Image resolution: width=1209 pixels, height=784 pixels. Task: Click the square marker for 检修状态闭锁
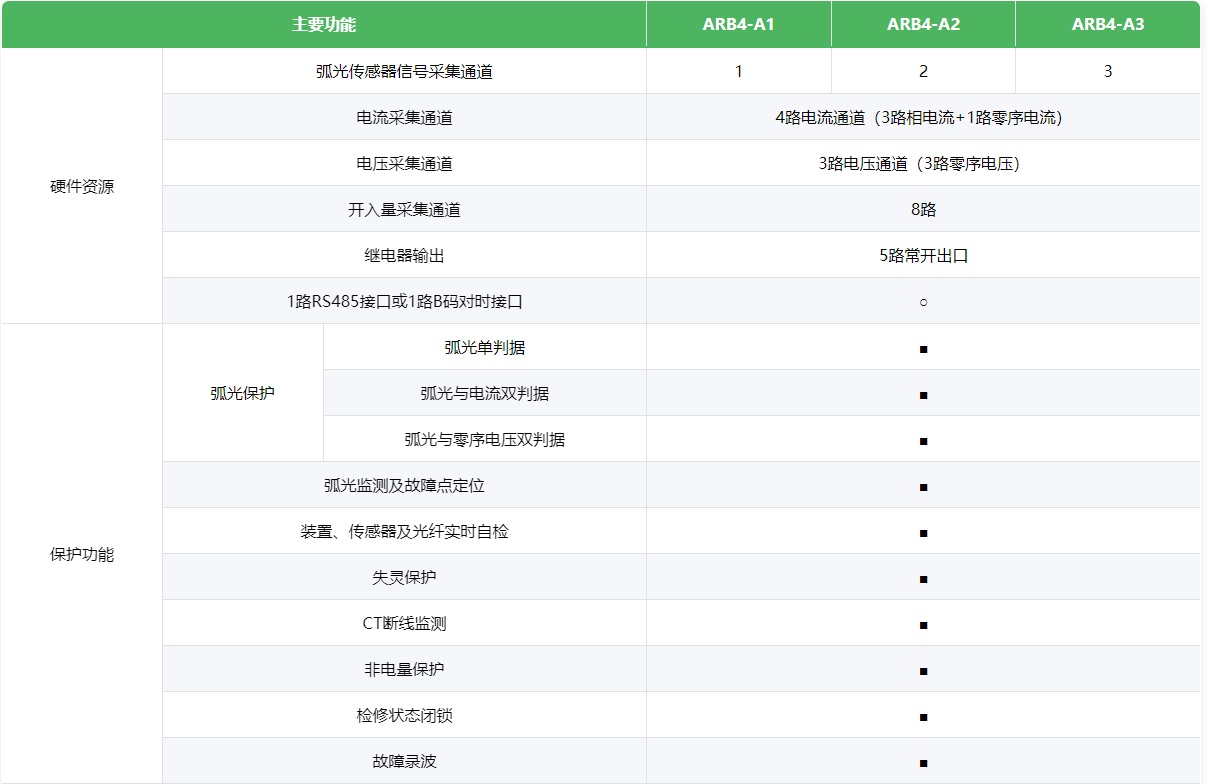923,717
